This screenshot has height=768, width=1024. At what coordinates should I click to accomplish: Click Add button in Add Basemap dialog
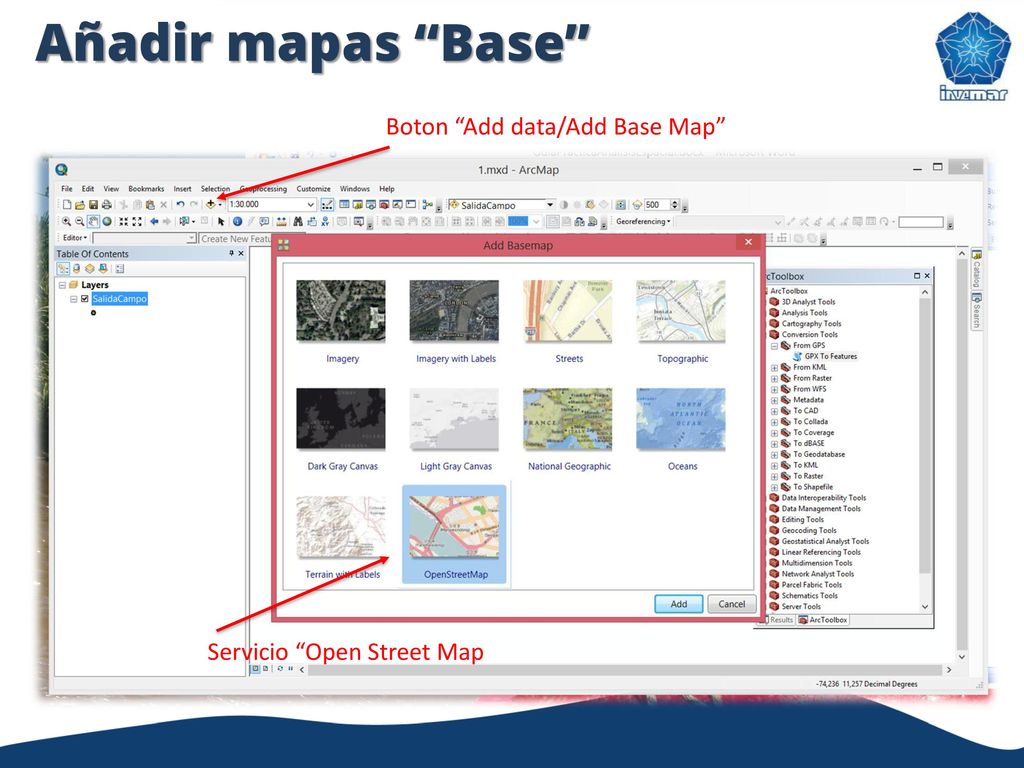(x=679, y=604)
